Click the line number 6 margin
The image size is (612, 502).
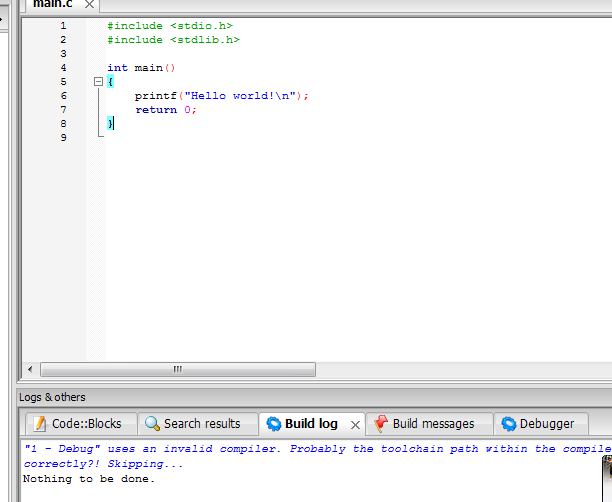point(64,96)
